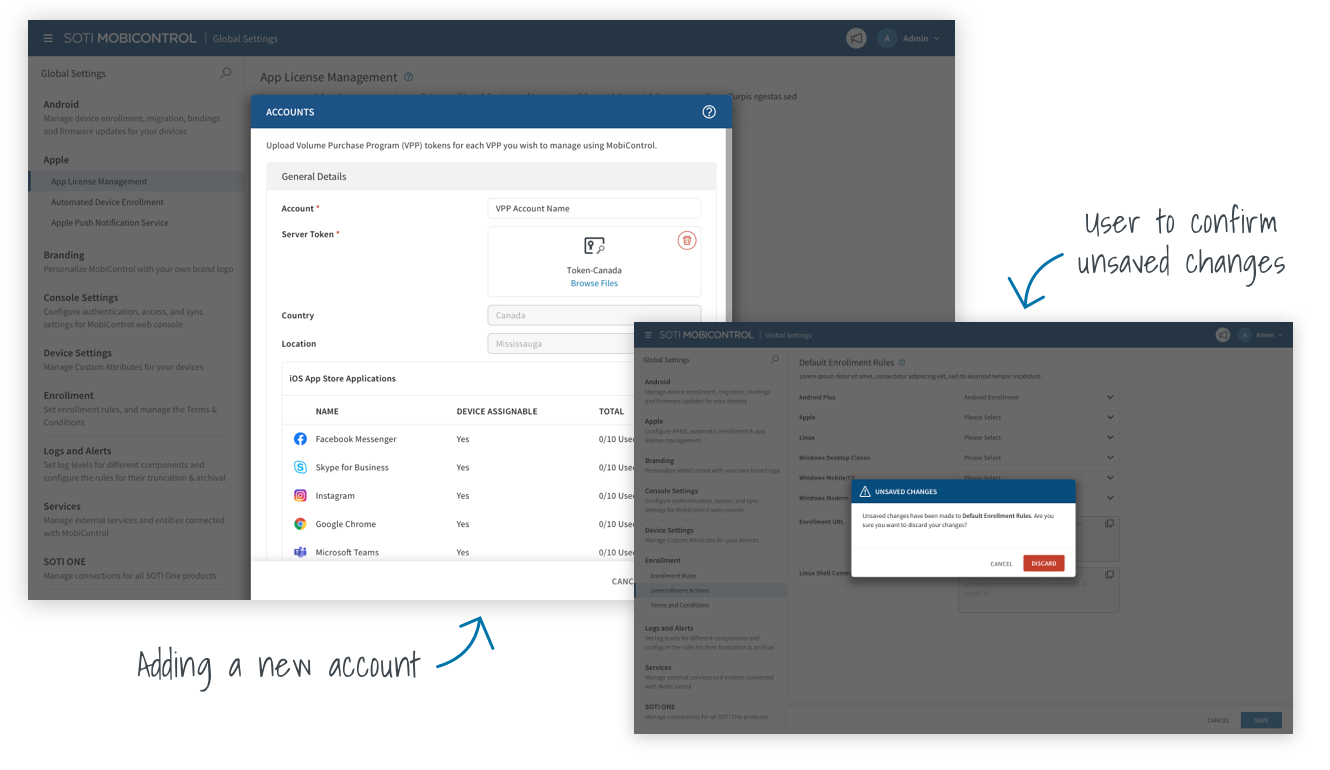Open the search magnifier in Global Settings sidebar

(x=226, y=73)
